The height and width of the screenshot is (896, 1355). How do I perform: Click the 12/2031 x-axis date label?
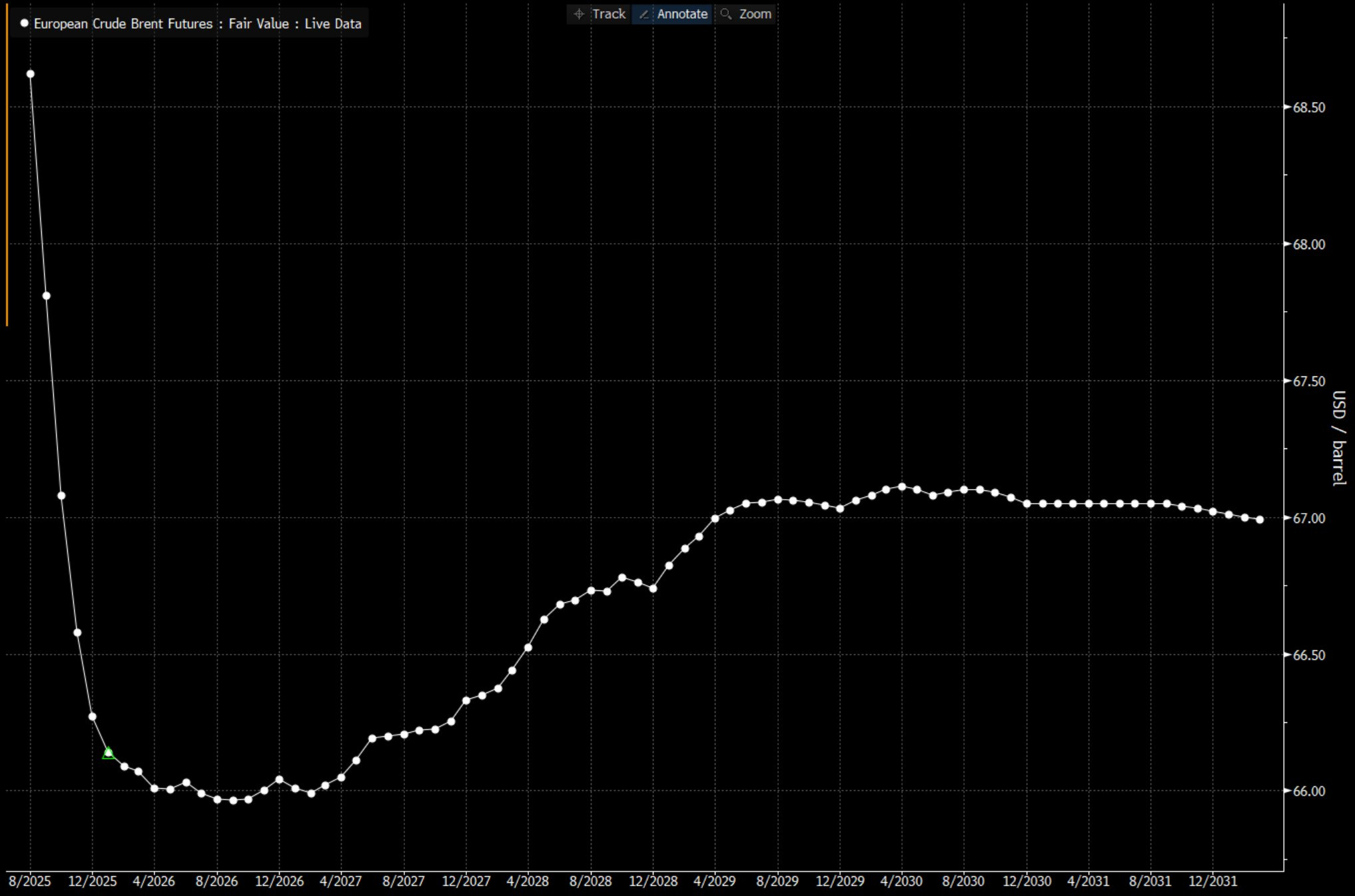click(1212, 881)
